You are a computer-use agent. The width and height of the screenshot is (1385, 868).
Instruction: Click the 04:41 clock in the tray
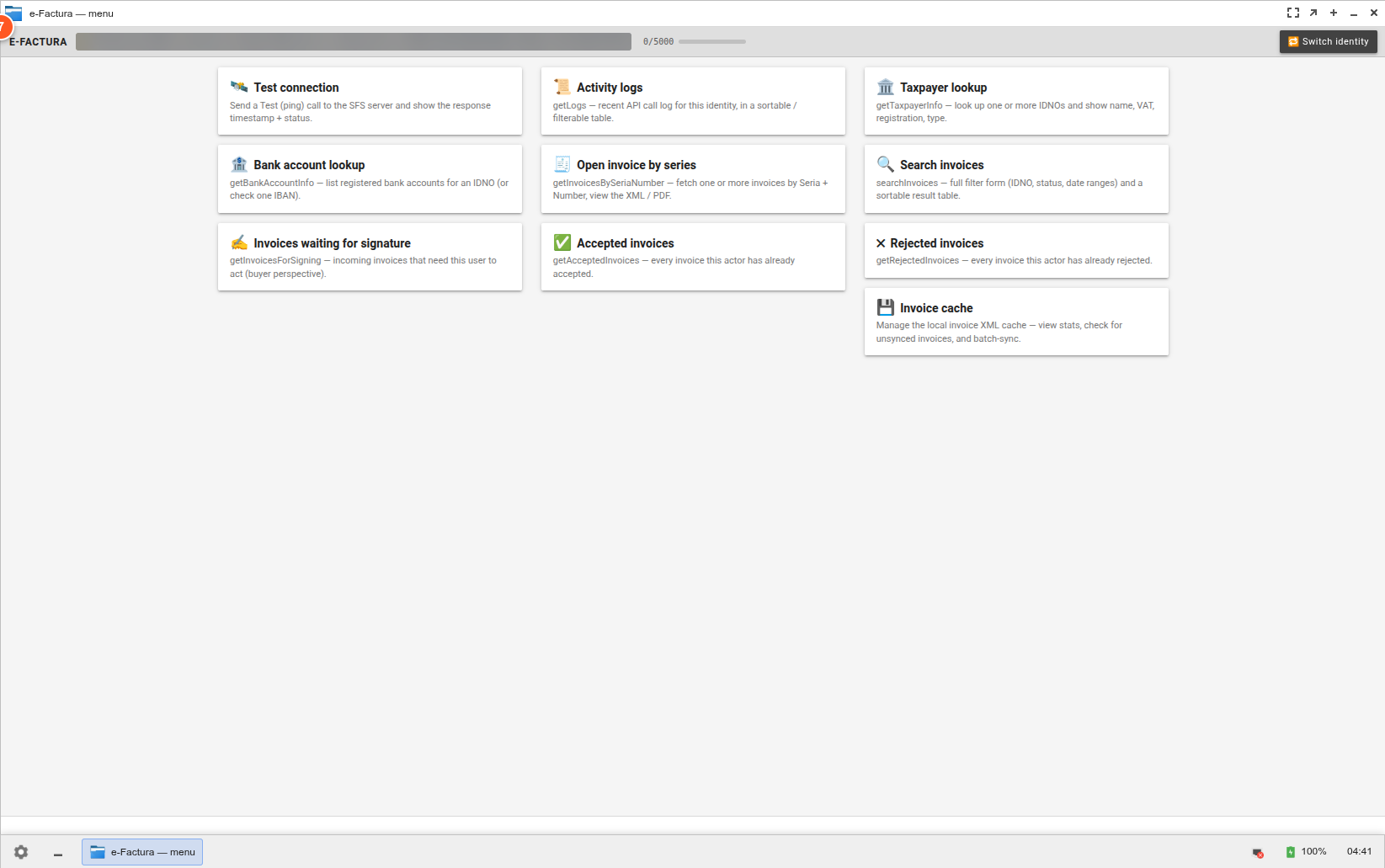1359,851
